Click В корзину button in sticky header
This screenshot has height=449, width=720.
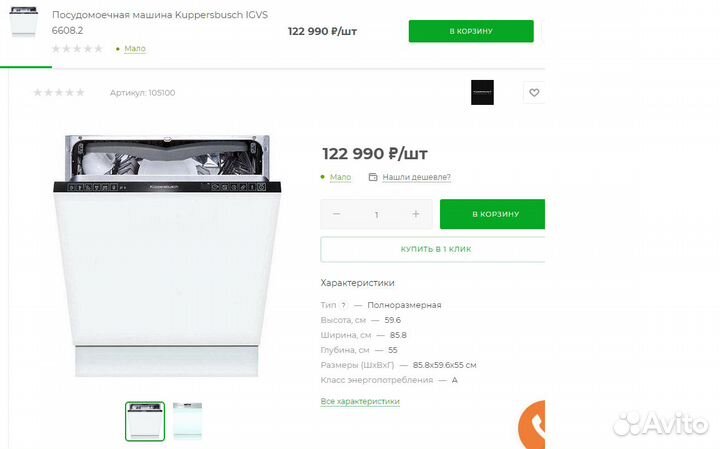(x=471, y=31)
